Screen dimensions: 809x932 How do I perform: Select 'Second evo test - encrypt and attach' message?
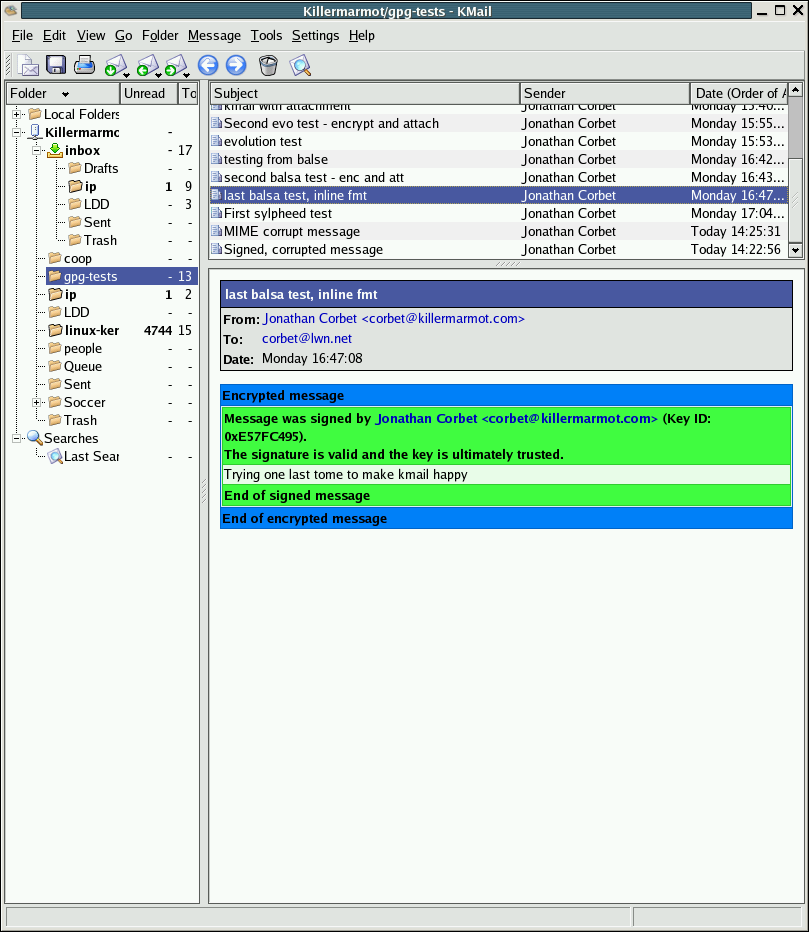pyautogui.click(x=499, y=124)
